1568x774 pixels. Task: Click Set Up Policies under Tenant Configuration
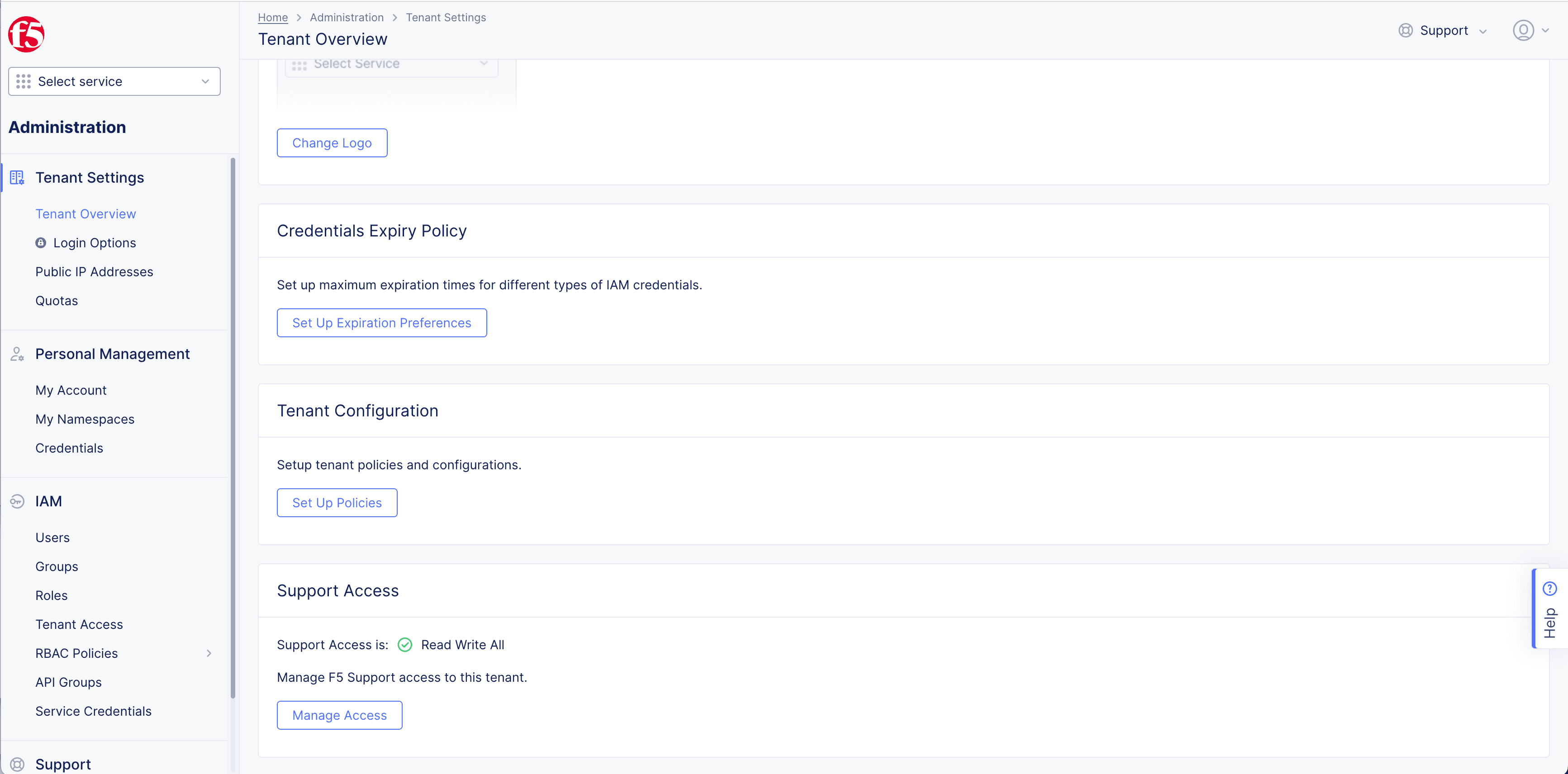337,502
